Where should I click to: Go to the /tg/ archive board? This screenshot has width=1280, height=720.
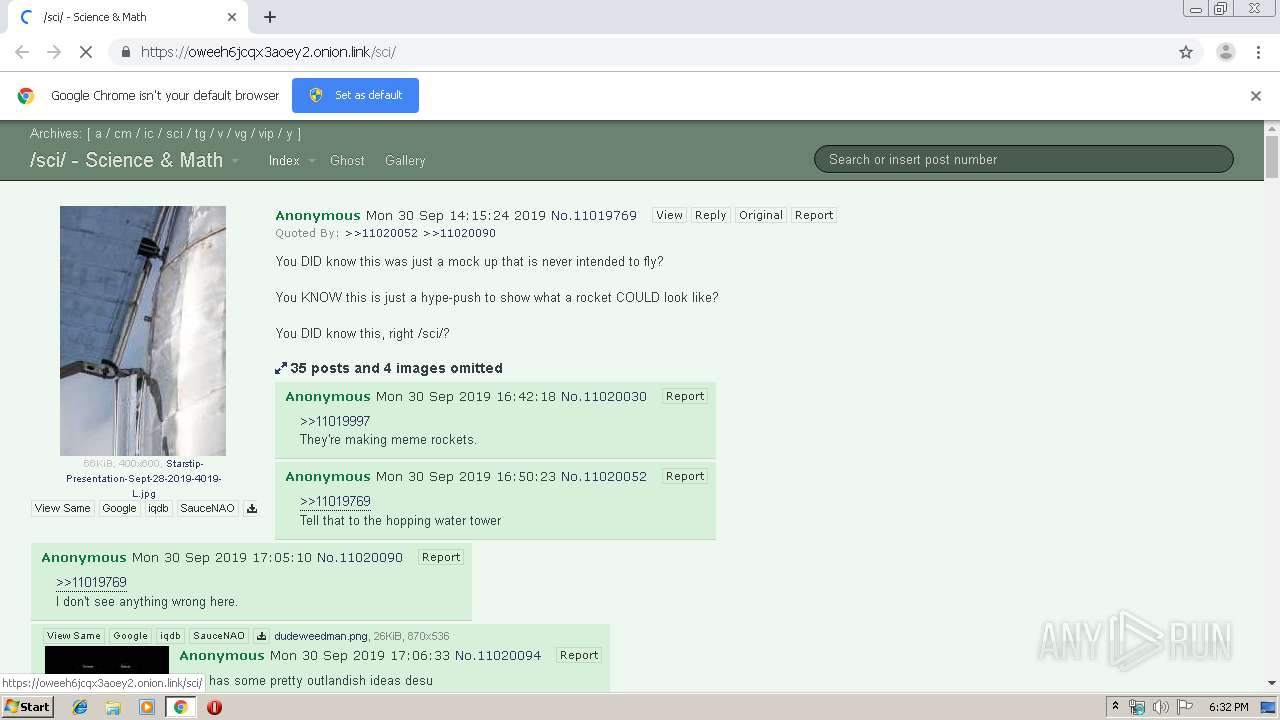coord(200,133)
